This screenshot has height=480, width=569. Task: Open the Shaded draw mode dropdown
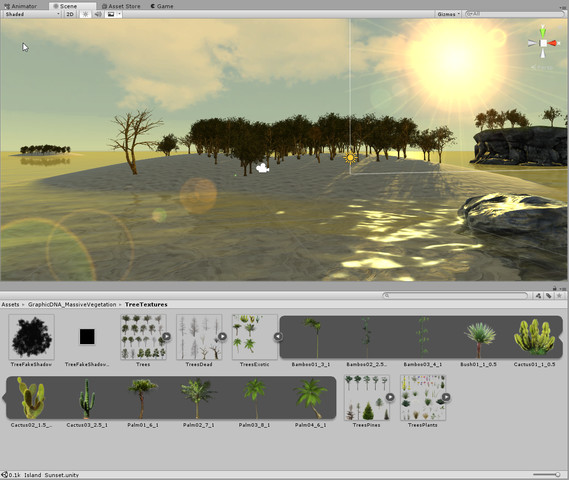(32, 14)
